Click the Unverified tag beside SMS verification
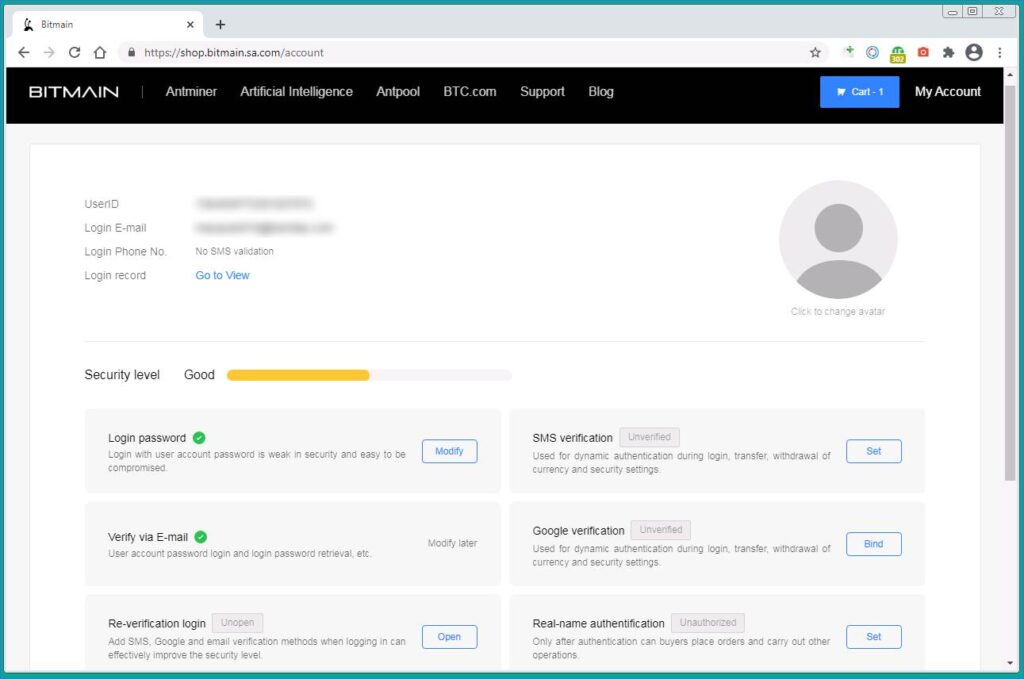Image resolution: width=1024 pixels, height=679 pixels. pos(649,437)
